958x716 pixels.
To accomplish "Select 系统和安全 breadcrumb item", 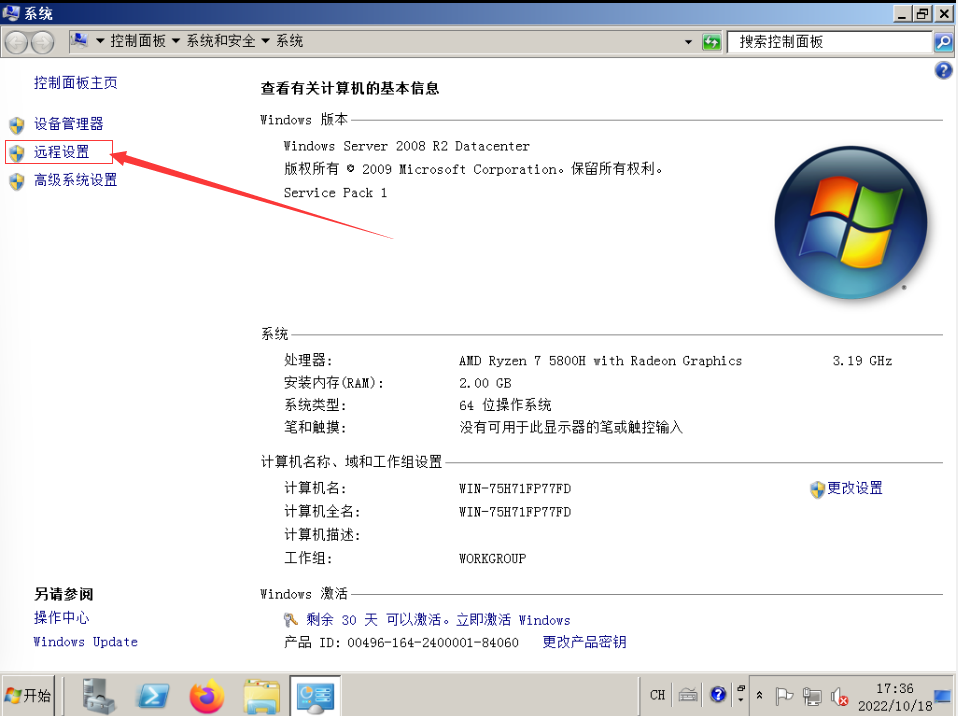I will tap(221, 41).
